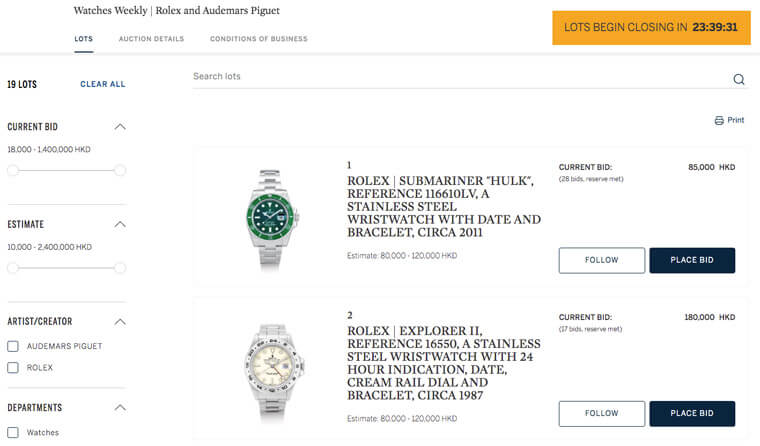760x446 pixels.
Task: Enable the Watches department checkbox
Action: [x=13, y=432]
